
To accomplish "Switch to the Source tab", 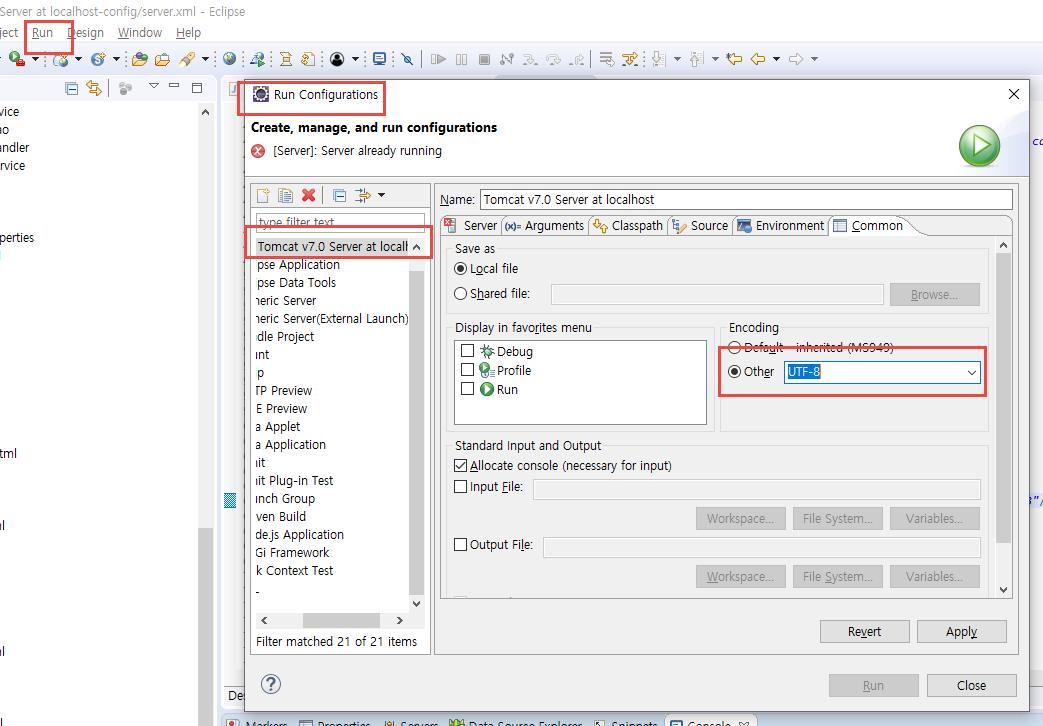I will 700,226.
